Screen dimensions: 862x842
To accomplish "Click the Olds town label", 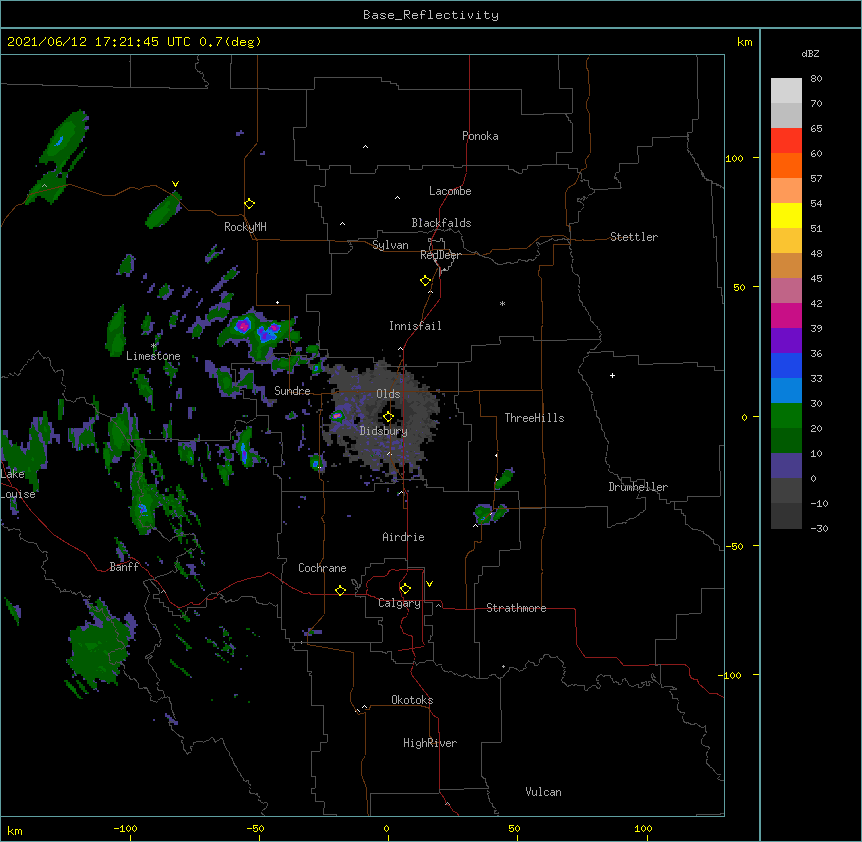I will tap(388, 394).
